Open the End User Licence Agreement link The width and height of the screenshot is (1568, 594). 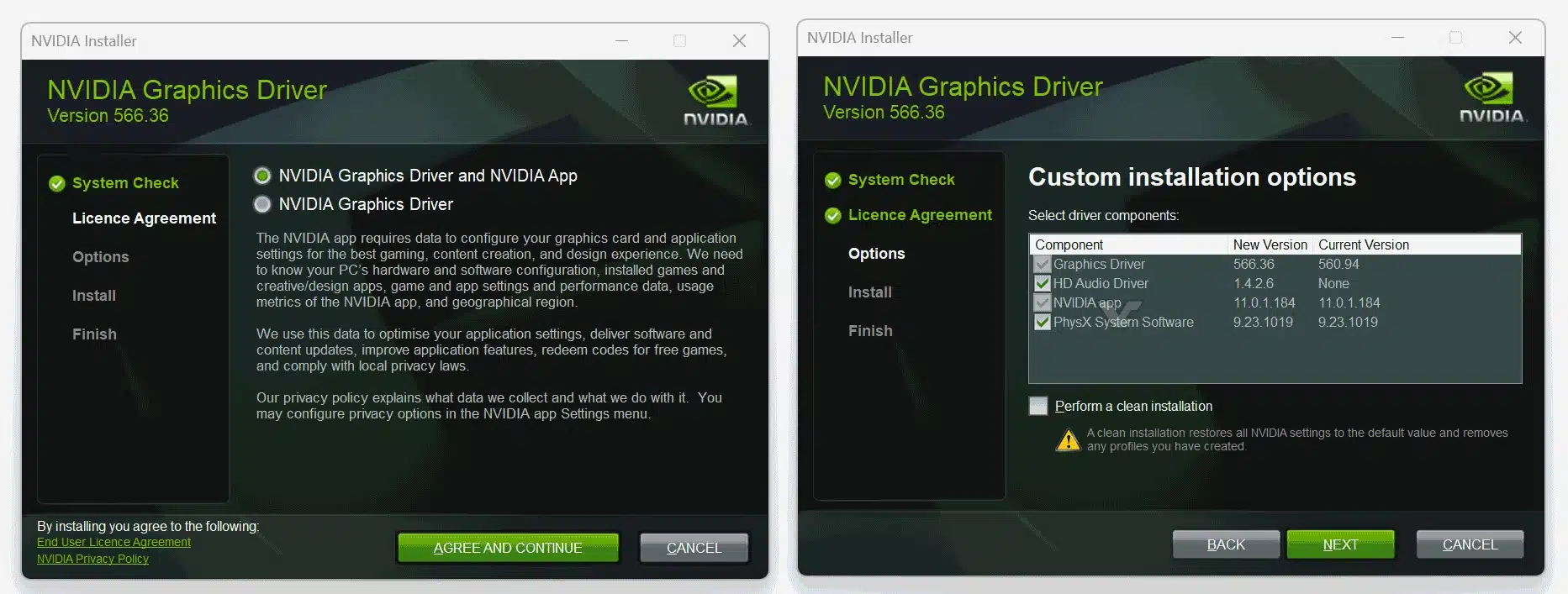(x=114, y=542)
